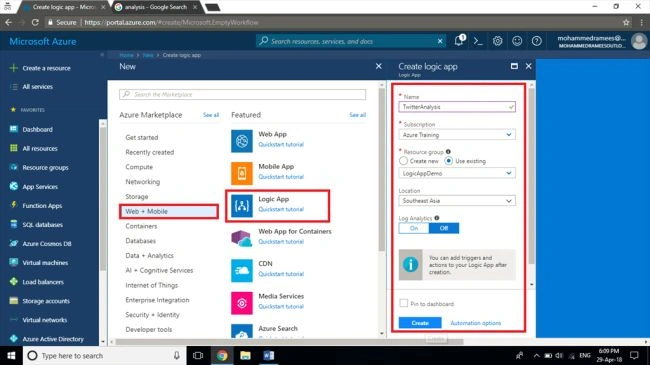
Task: Open Azure Active Directory in sidebar
Action: tap(53, 339)
